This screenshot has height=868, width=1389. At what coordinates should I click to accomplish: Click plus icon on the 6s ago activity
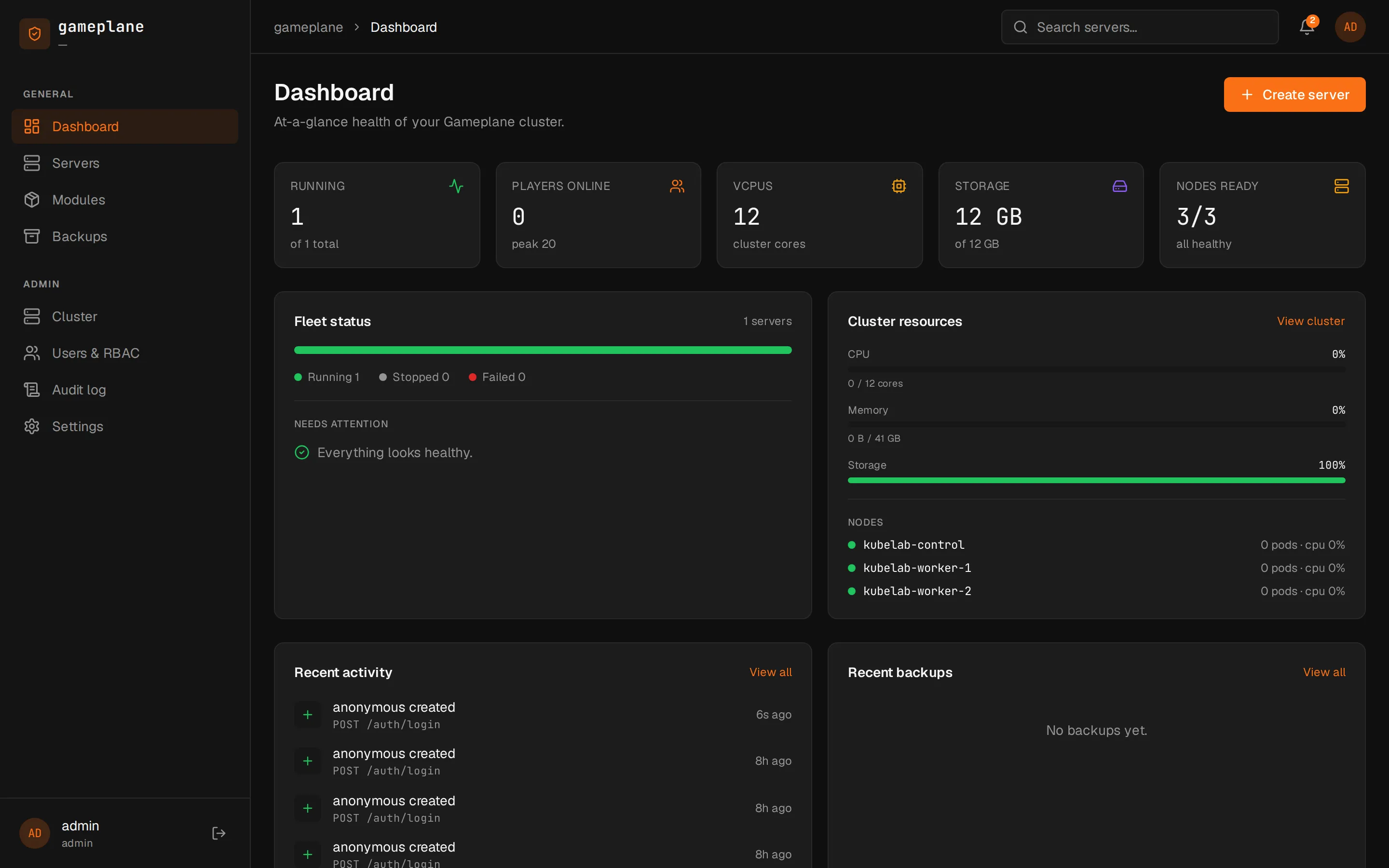[308, 715]
